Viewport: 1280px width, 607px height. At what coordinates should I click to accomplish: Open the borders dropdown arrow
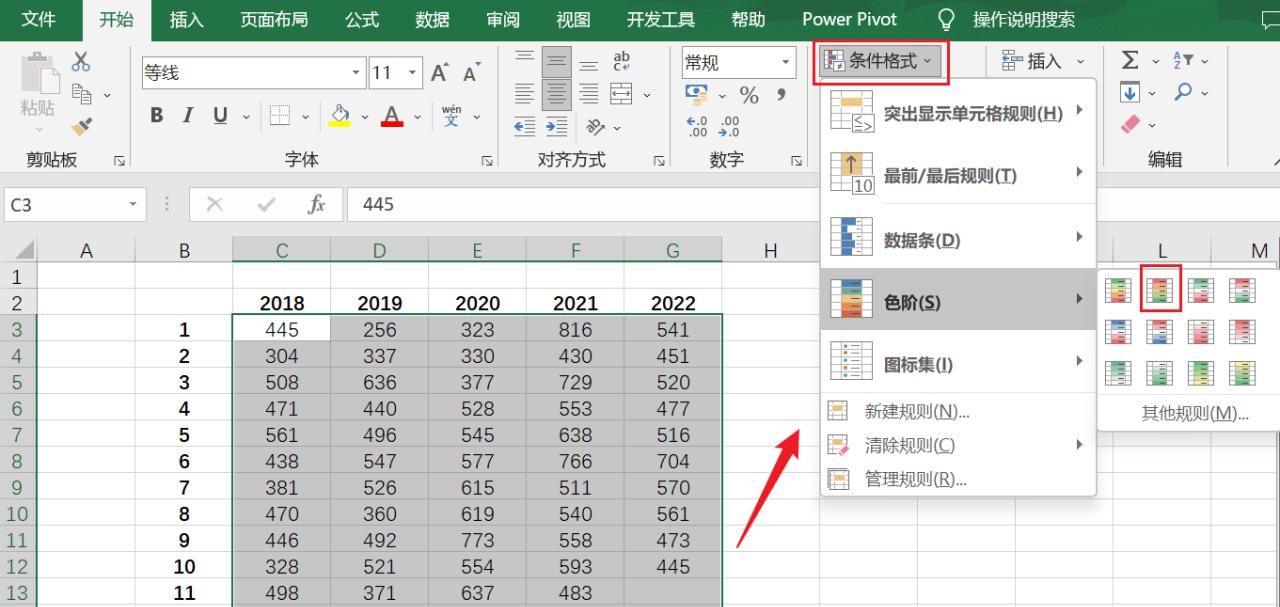[305, 117]
